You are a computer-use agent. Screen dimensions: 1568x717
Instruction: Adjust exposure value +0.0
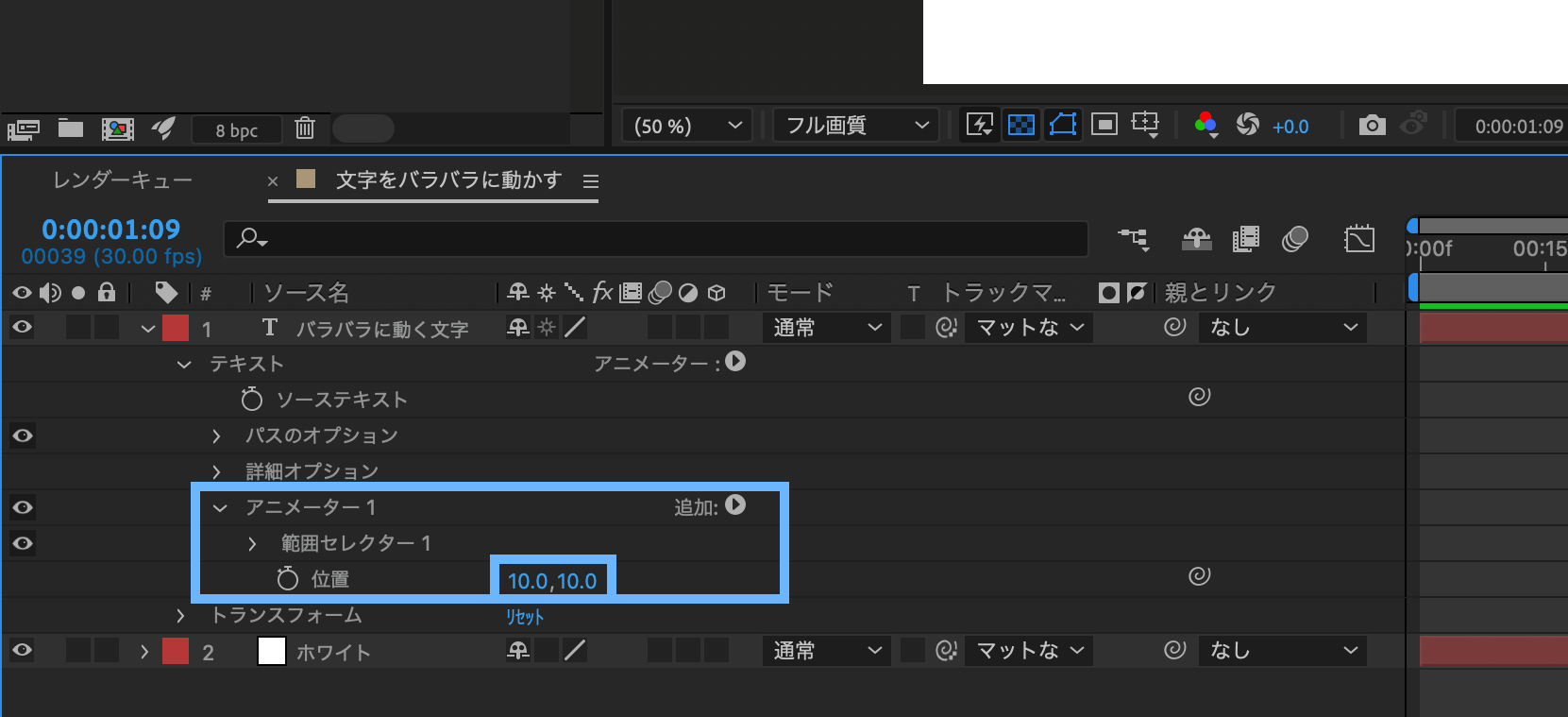tap(1290, 127)
